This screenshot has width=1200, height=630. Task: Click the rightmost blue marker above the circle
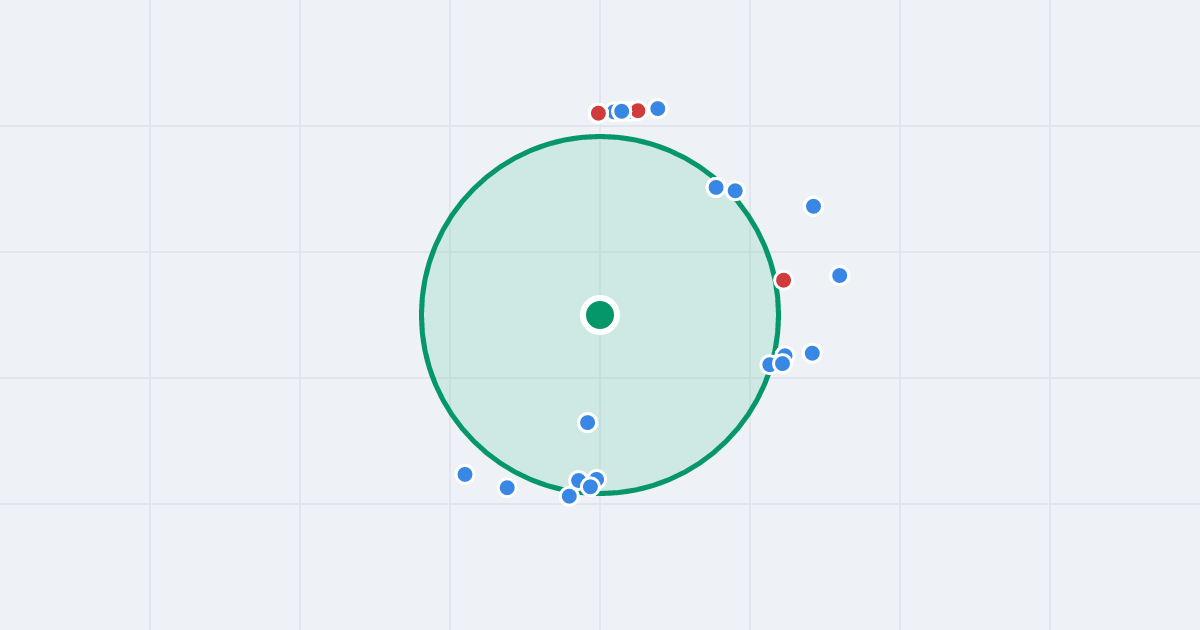pos(657,108)
